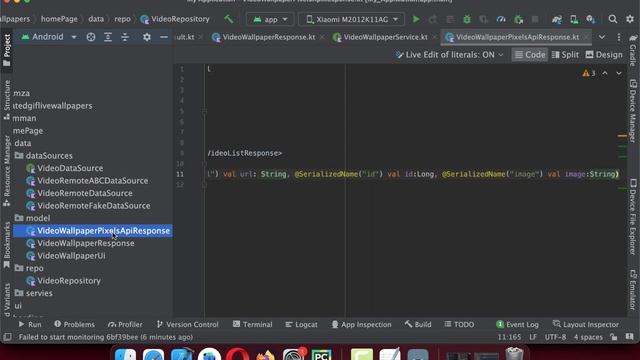640x360 pixels.
Task: Switch editor to Design view
Action: (604, 55)
